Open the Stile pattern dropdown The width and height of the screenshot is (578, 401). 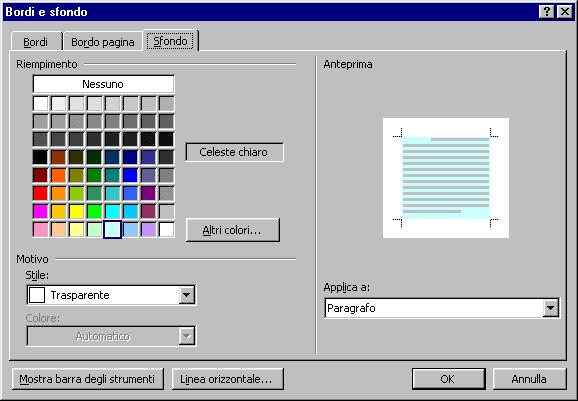(187, 295)
